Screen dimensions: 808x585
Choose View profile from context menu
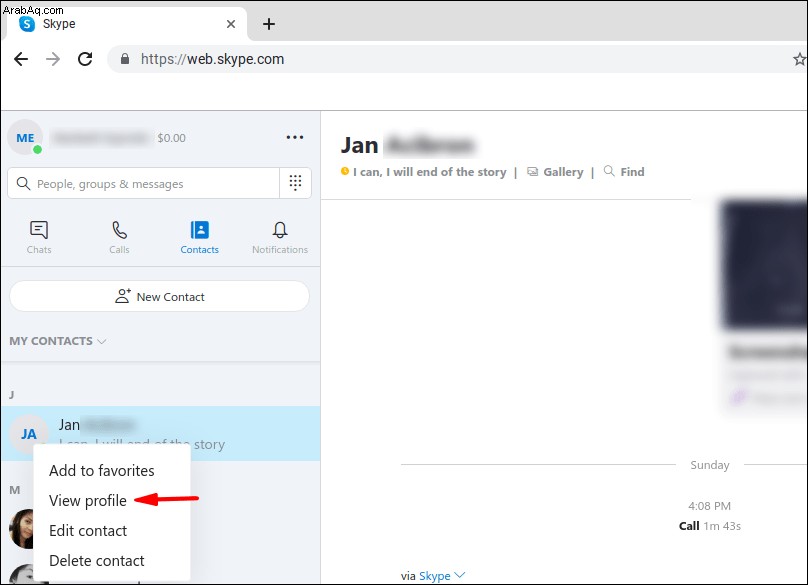[x=88, y=500]
